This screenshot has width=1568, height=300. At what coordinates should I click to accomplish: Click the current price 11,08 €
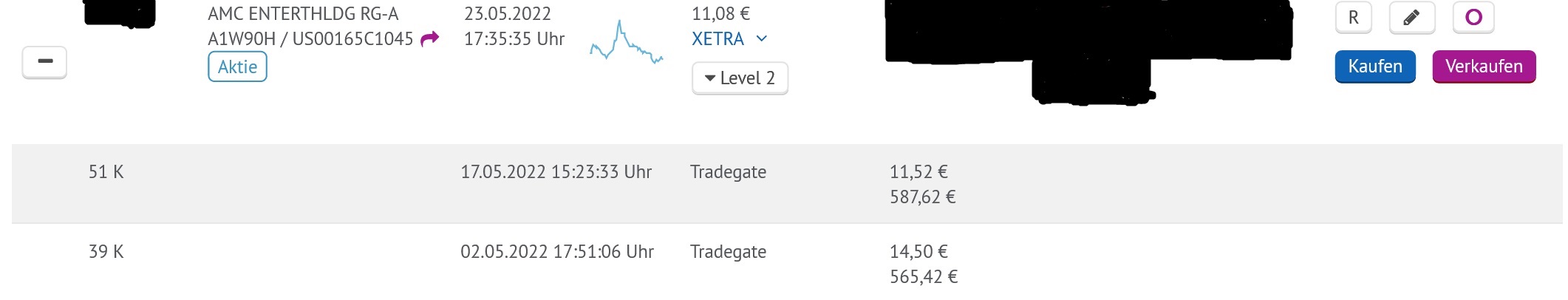click(x=720, y=14)
